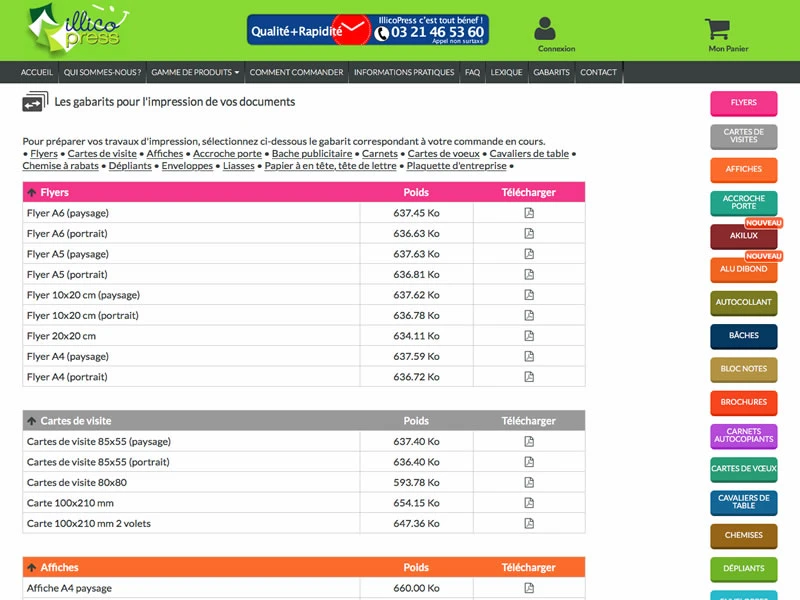This screenshot has width=800, height=600.
Task: Jump to the Accroche porte anchor link
Action: click(x=228, y=154)
